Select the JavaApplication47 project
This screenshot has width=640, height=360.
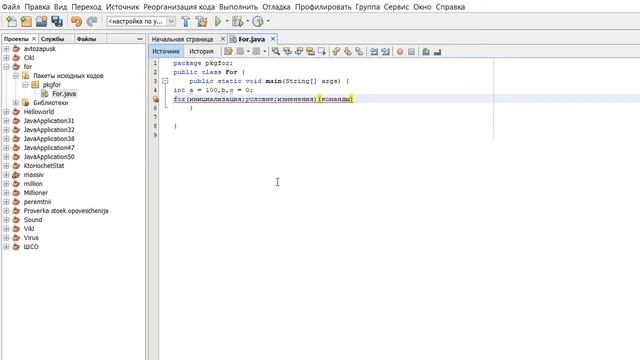tap(49, 148)
